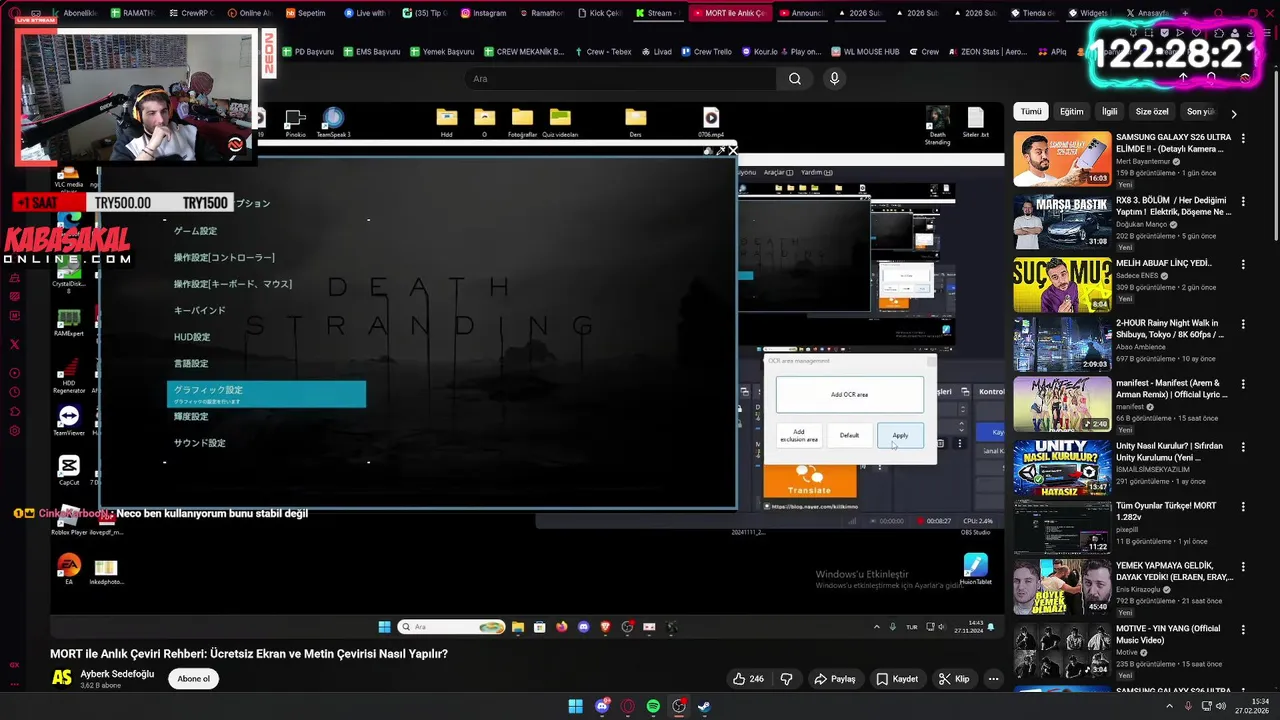
Task: Open options menu for 2-Hour Rainy Night Walk
Action: click(x=1244, y=325)
